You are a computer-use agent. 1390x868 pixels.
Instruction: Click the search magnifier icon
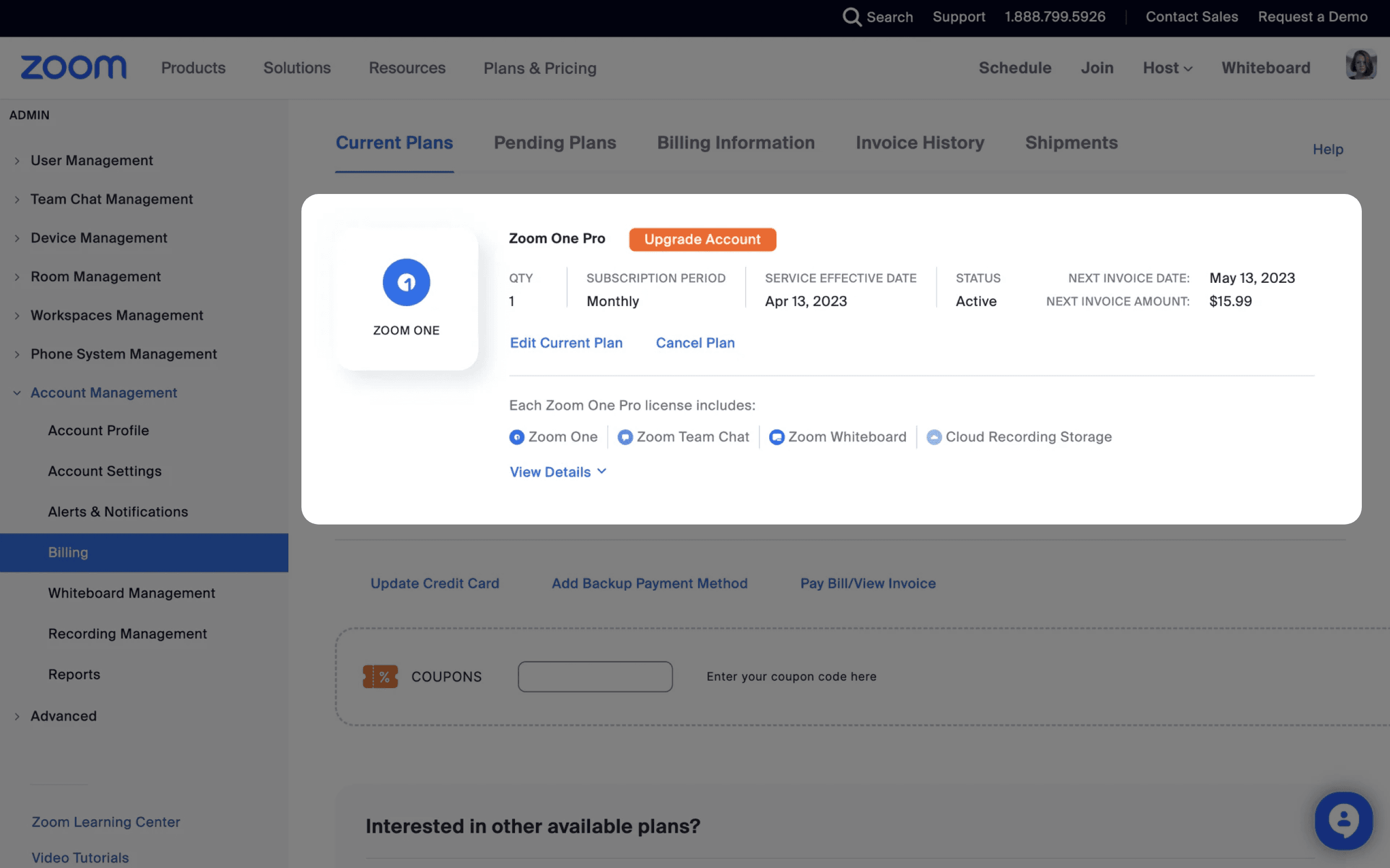(x=851, y=17)
